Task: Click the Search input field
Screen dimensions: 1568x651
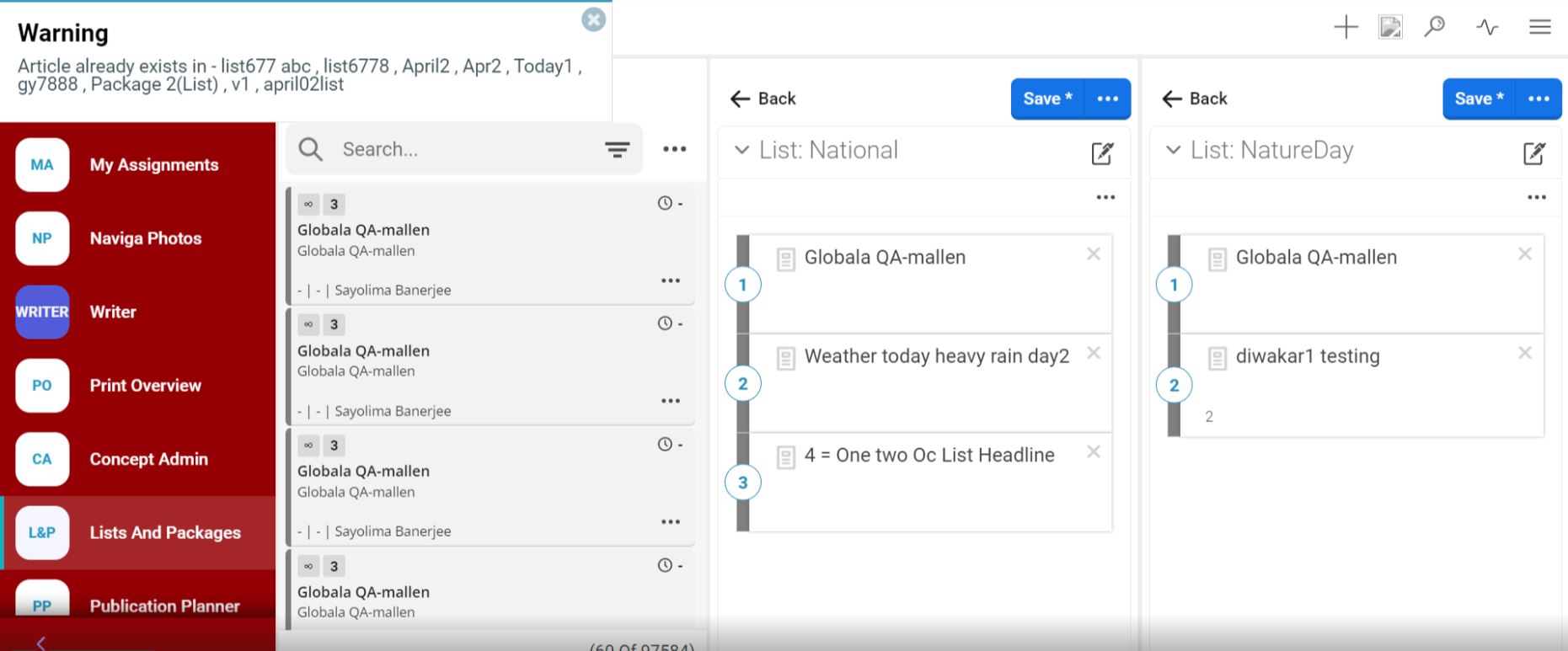Action: 463,150
